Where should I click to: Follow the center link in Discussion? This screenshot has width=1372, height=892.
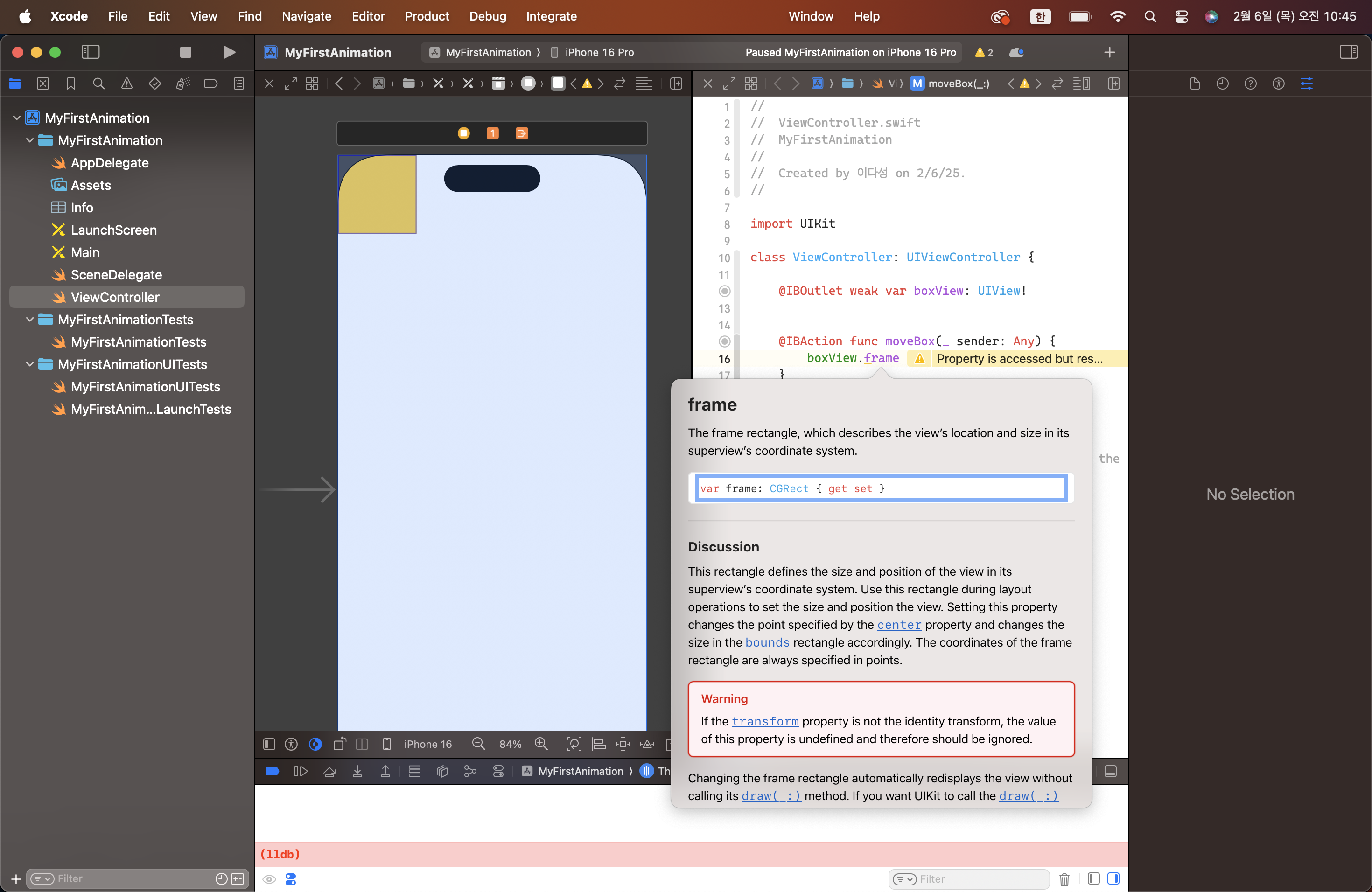899,625
